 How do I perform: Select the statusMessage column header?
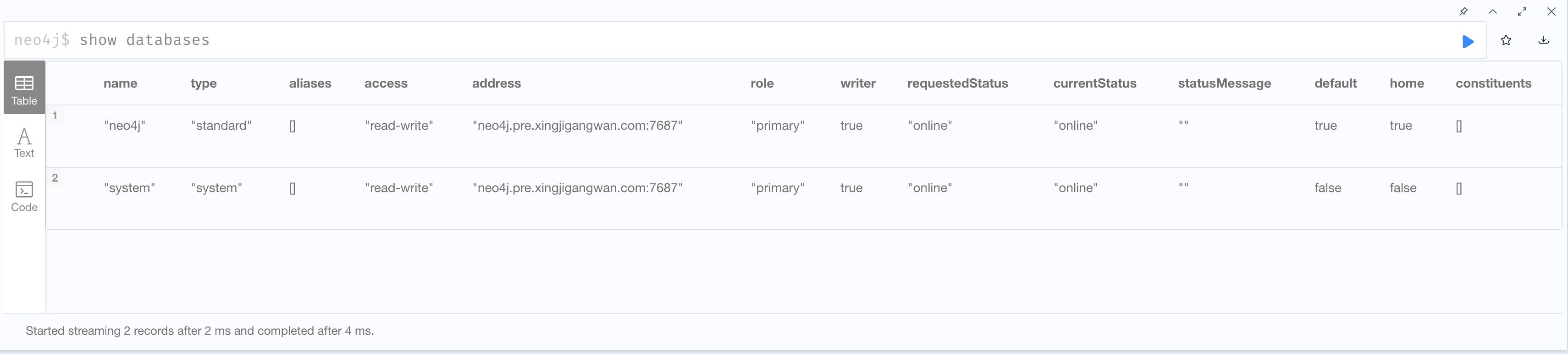[x=1224, y=83]
